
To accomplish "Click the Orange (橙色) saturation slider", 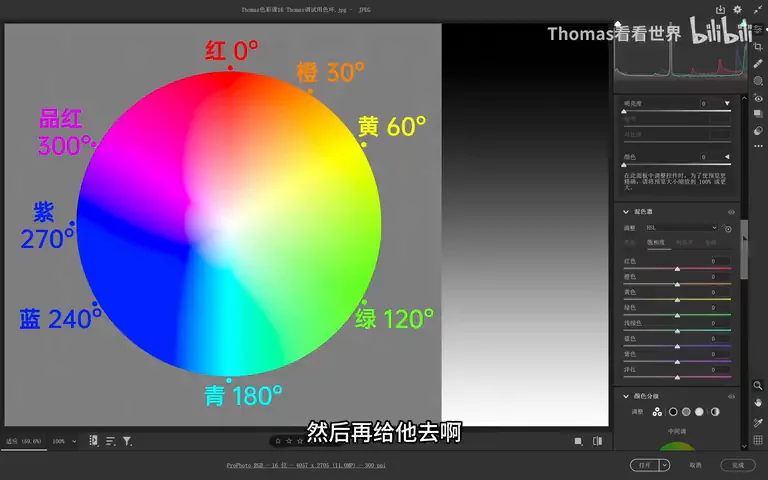I will point(677,284).
